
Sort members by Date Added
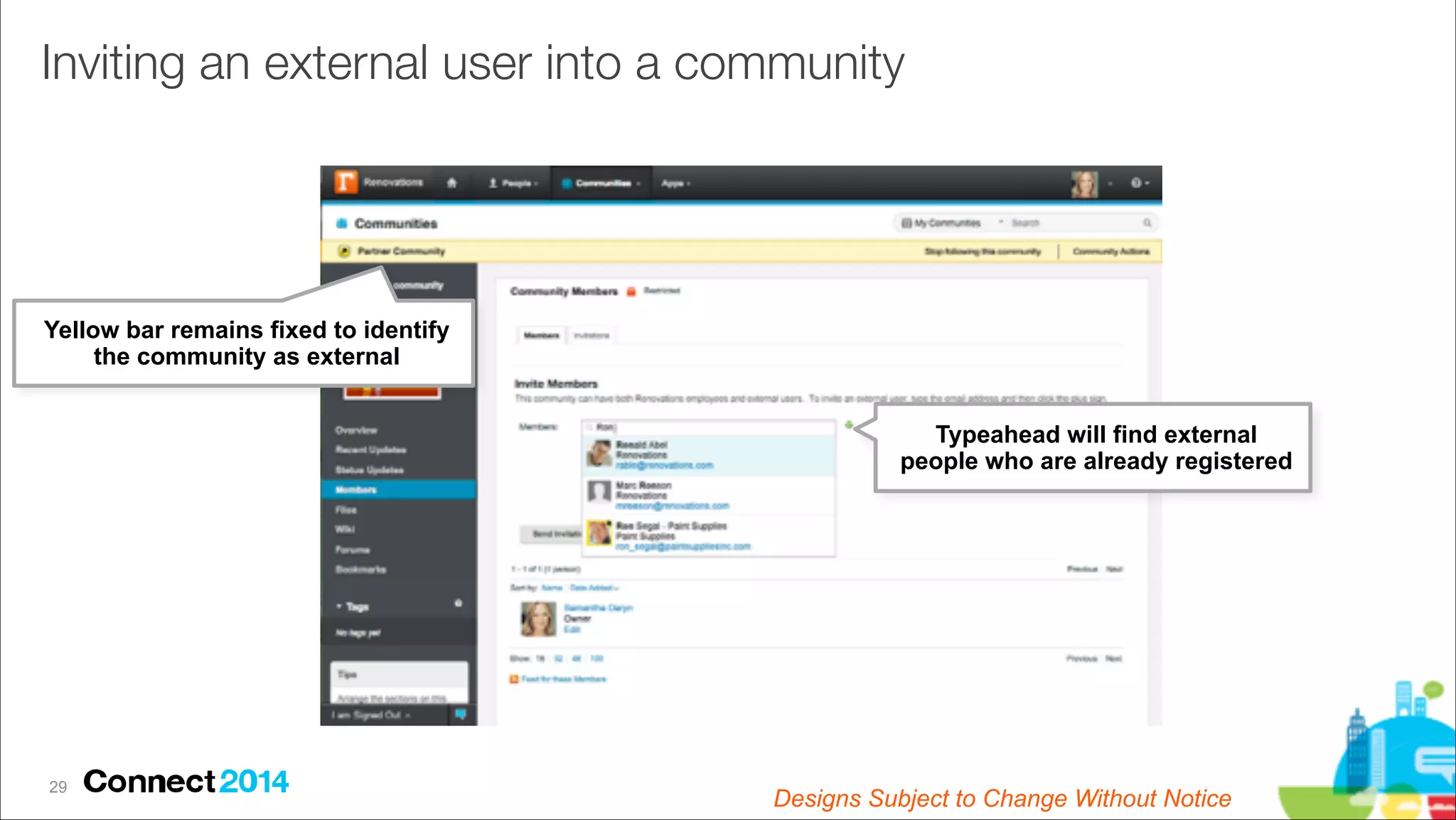[x=594, y=588]
